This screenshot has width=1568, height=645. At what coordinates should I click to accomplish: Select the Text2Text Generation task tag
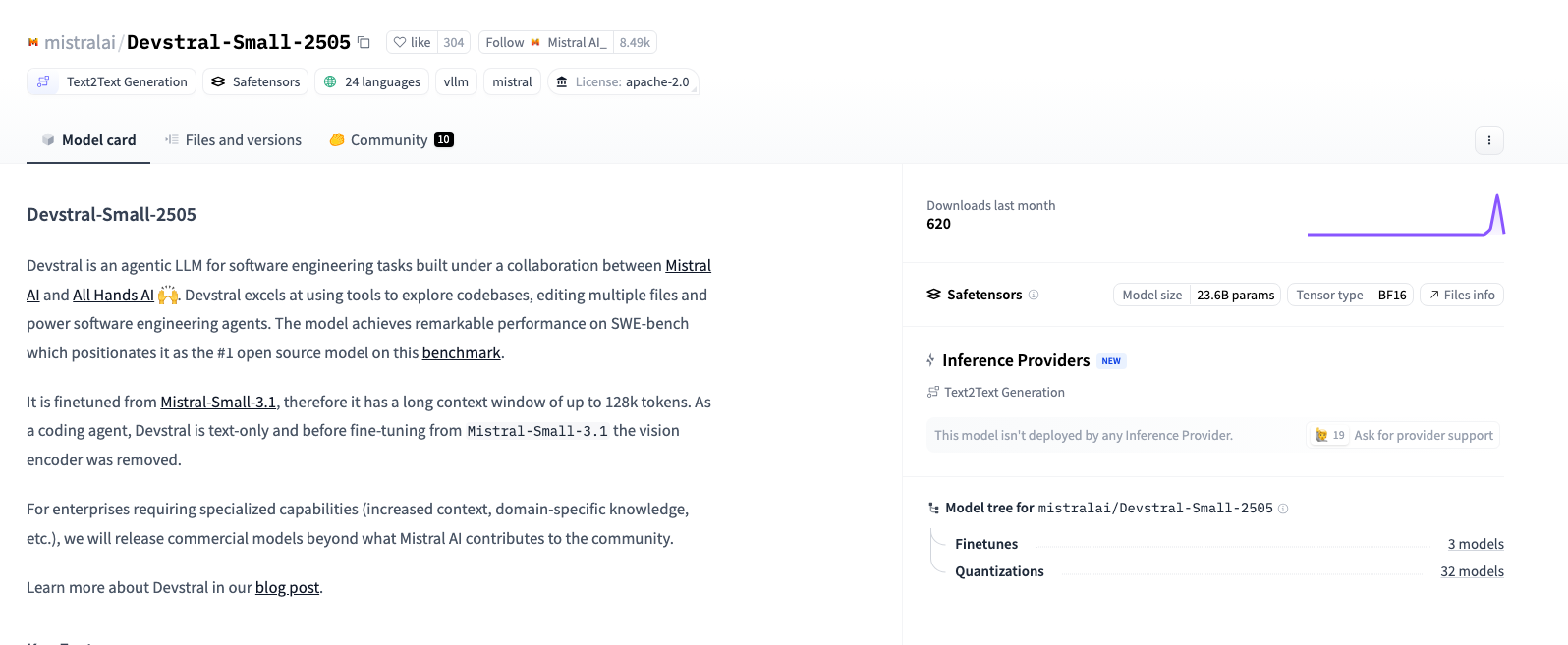pos(112,81)
